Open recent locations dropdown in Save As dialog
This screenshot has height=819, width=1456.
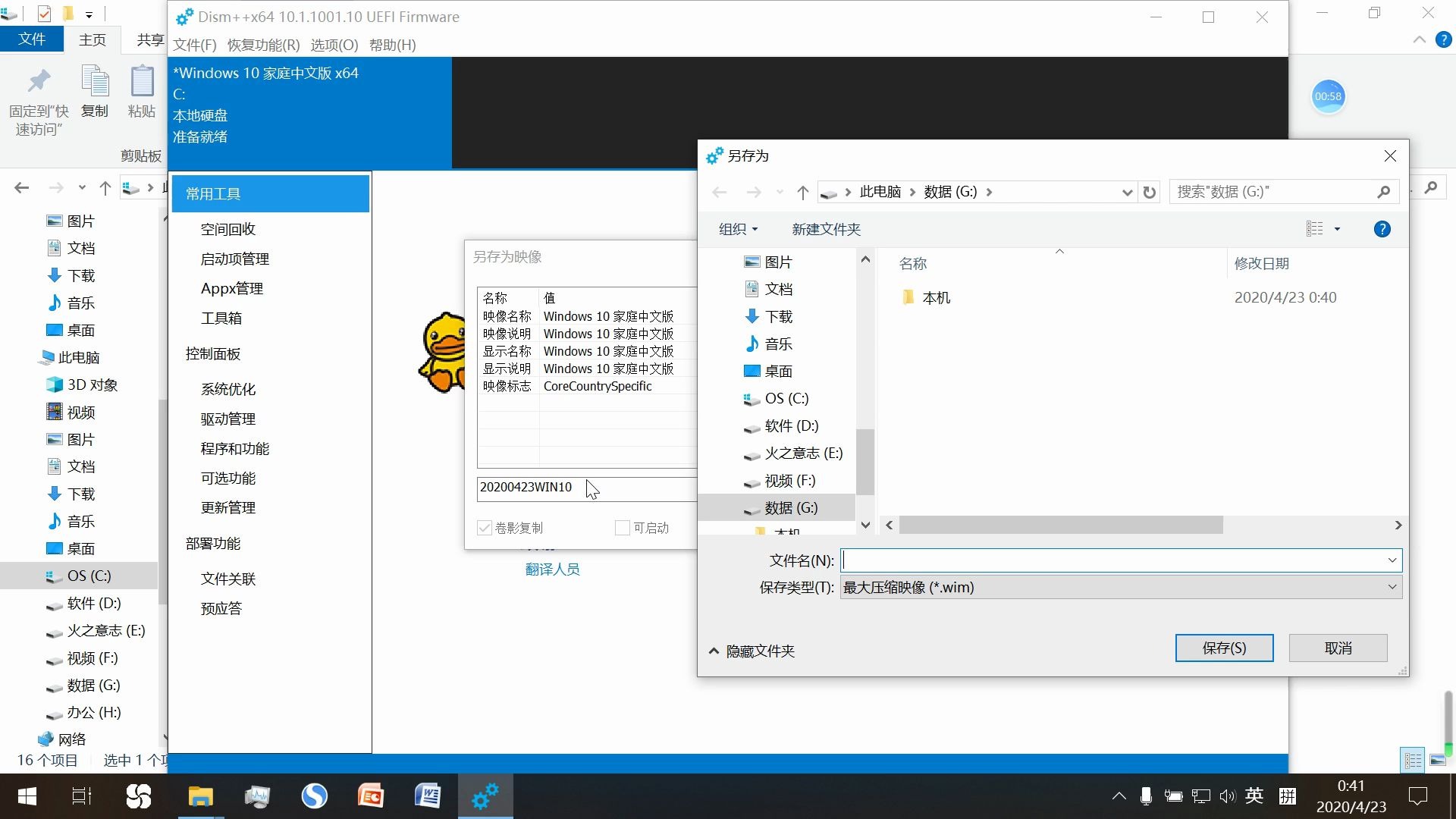[780, 192]
